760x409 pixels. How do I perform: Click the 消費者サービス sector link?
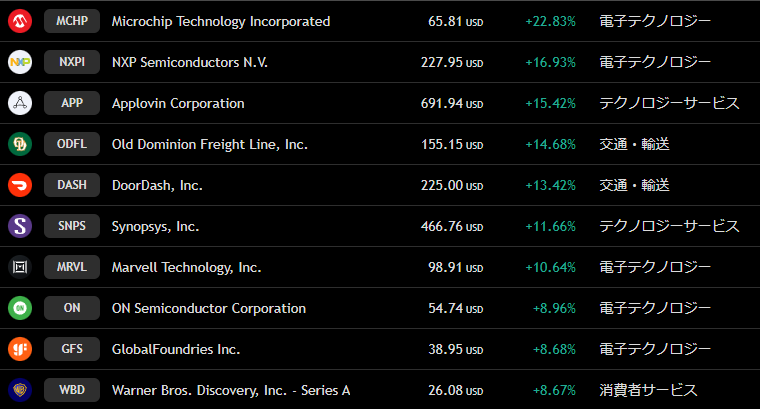[x=648, y=390]
